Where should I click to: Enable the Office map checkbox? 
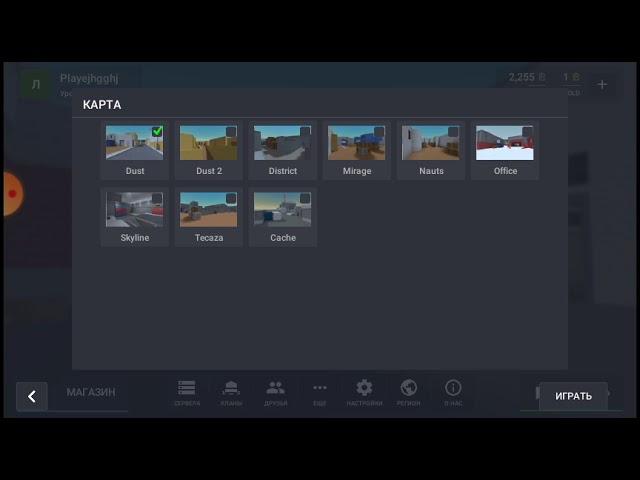pos(528,131)
